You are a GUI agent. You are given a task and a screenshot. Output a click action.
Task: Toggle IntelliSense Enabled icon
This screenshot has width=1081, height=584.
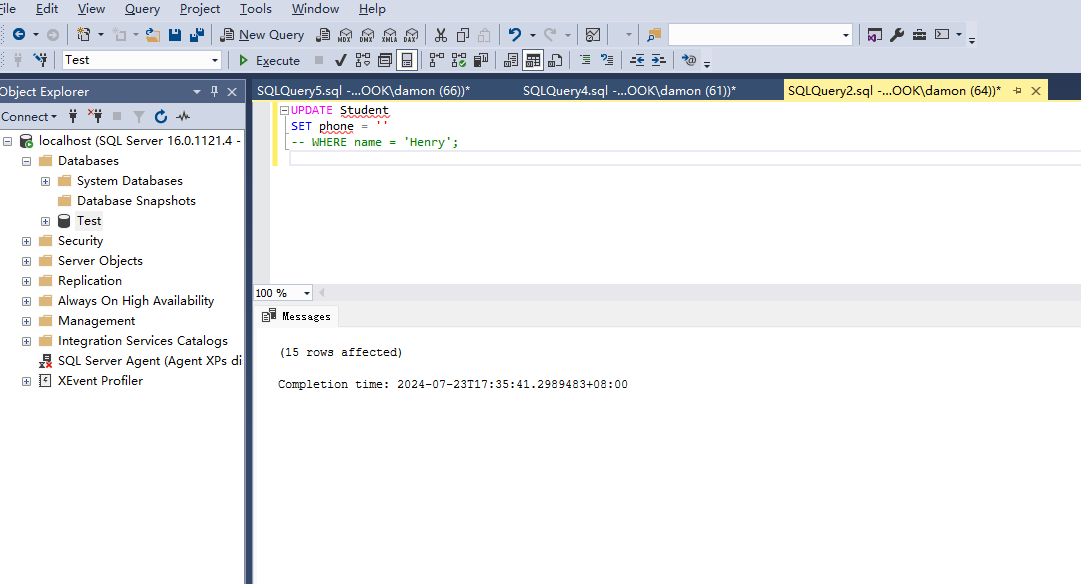[407, 61]
